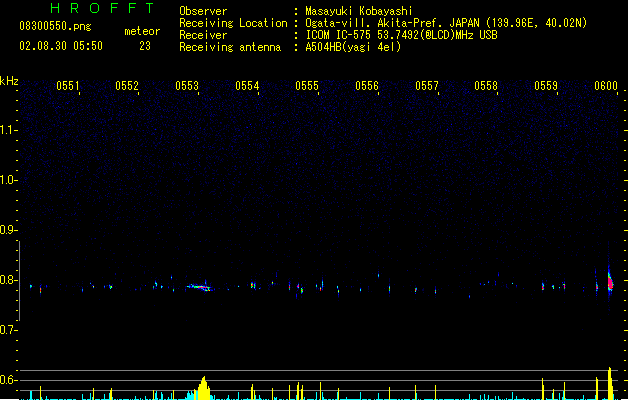Screen dimensions: 629x400
Task: Select the meteor count value 23
Action: pos(145,46)
